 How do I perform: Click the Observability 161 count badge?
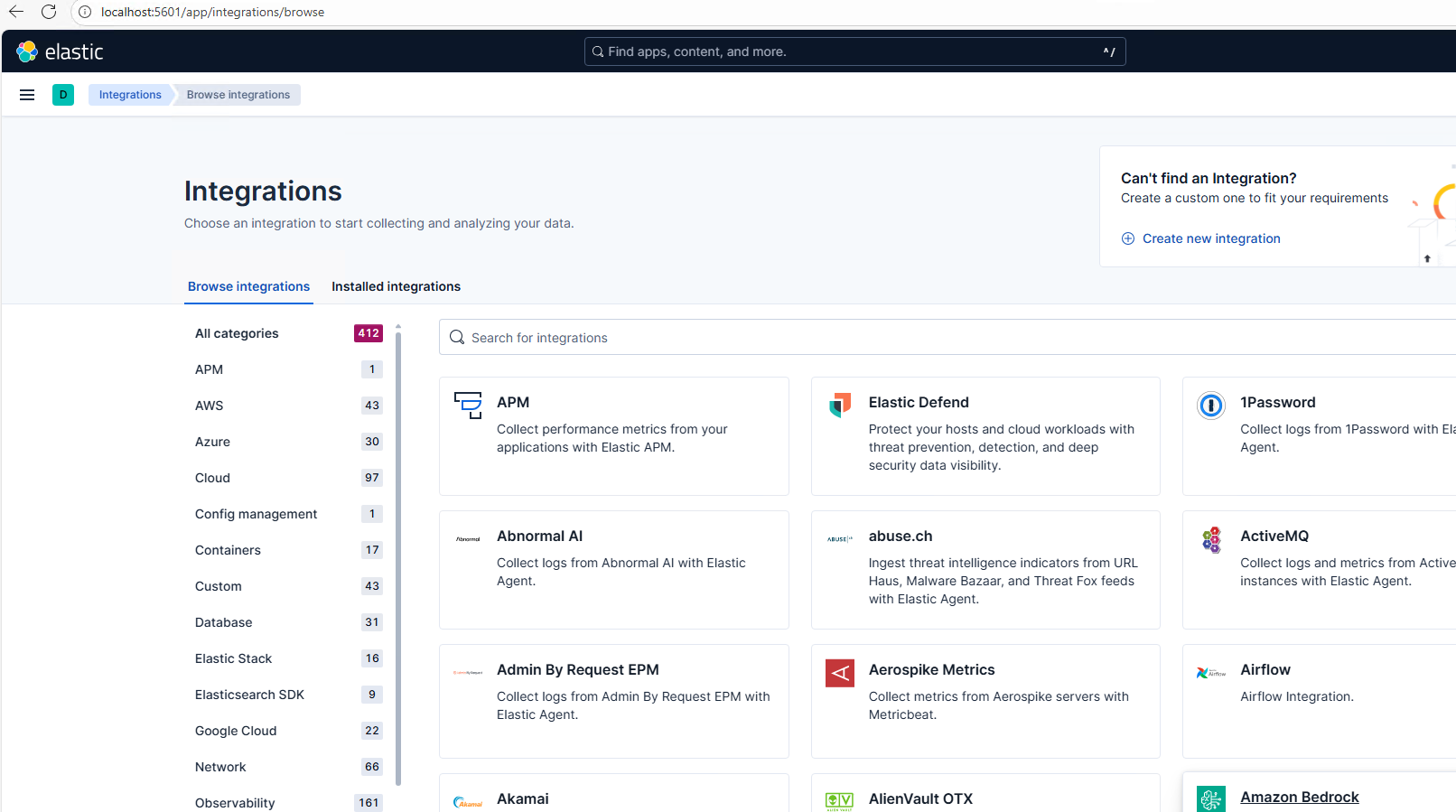click(x=369, y=803)
